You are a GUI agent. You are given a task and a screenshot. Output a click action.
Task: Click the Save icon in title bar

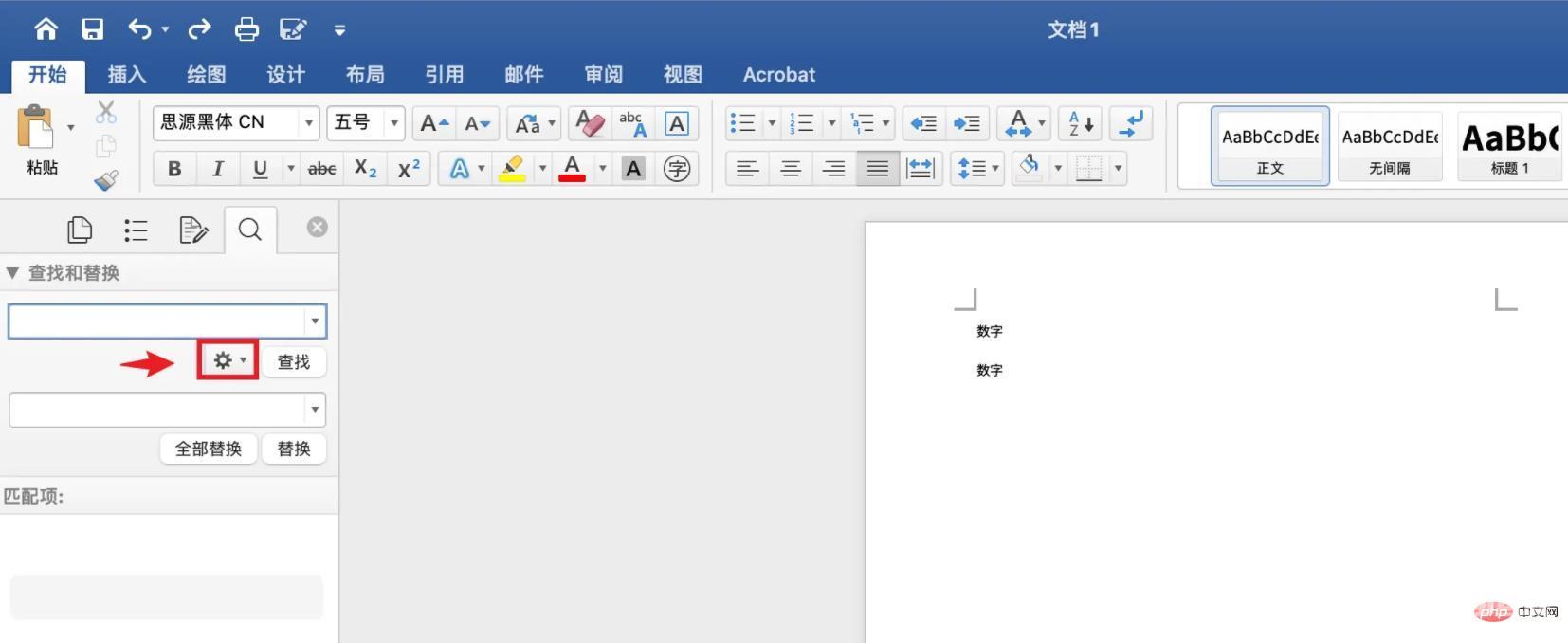[92, 29]
